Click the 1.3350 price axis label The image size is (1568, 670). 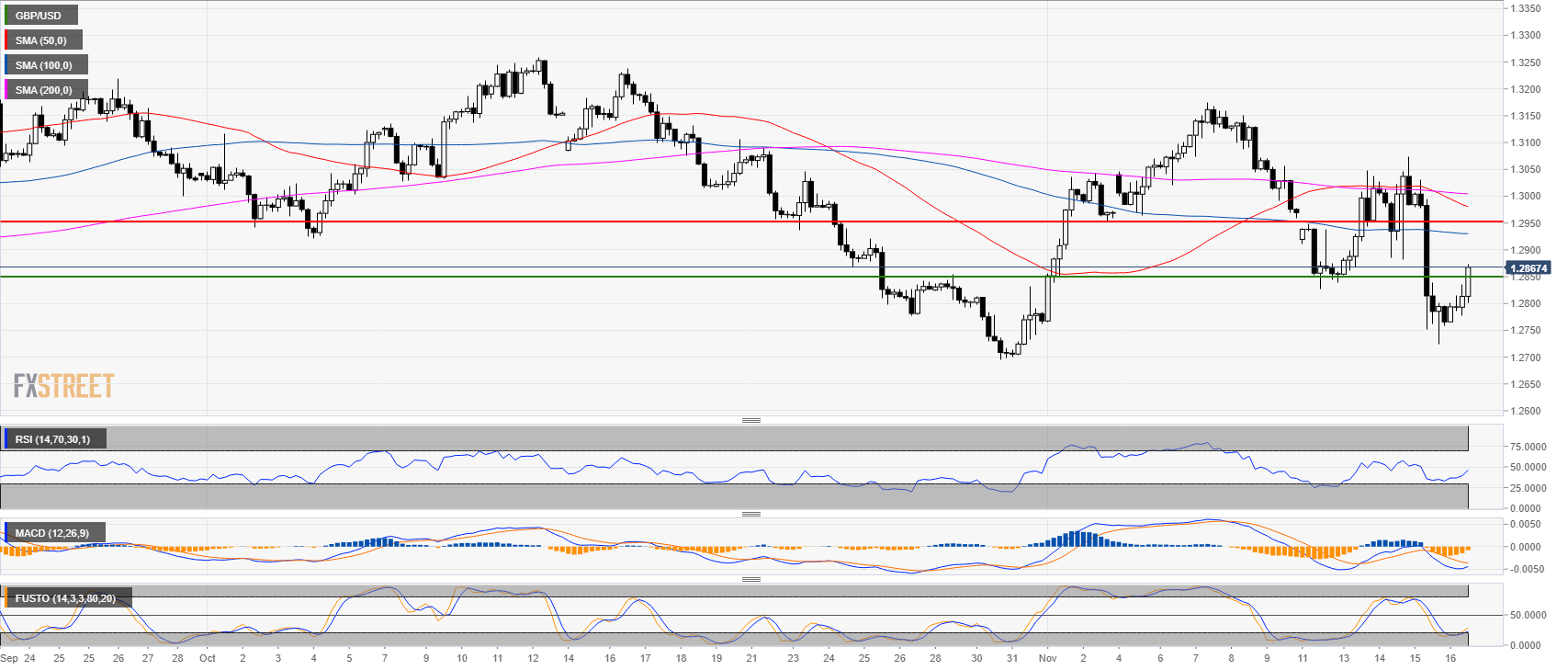pos(1526,8)
